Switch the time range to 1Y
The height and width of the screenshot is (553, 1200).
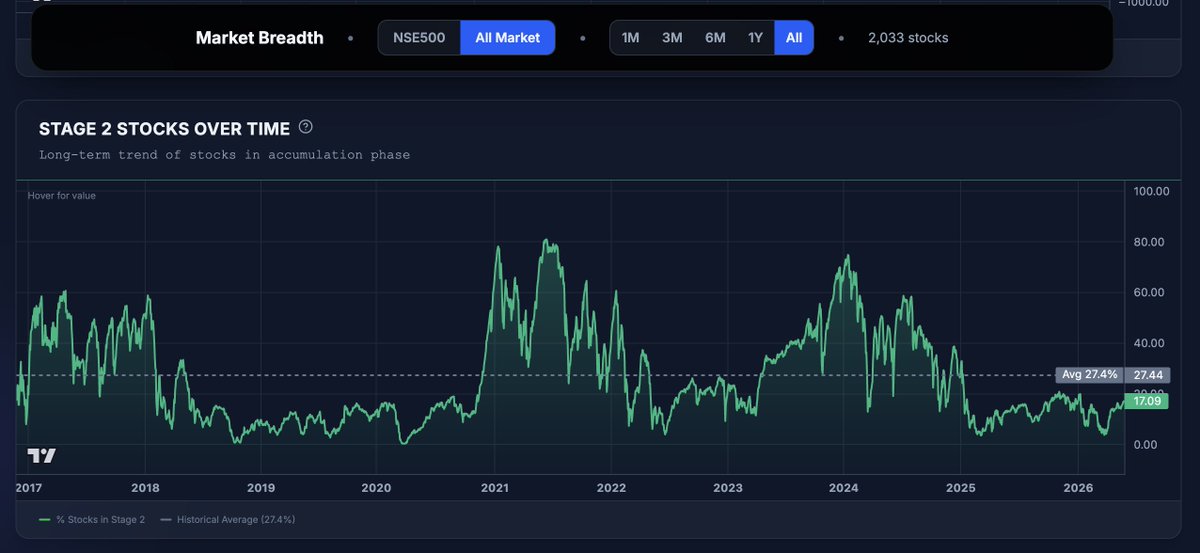point(756,38)
